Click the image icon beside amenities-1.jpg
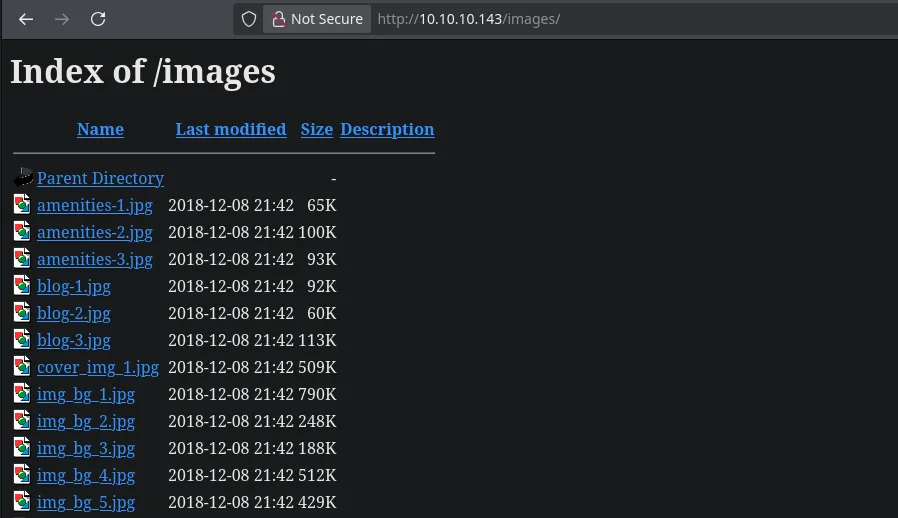898x518 pixels. pos(22,205)
